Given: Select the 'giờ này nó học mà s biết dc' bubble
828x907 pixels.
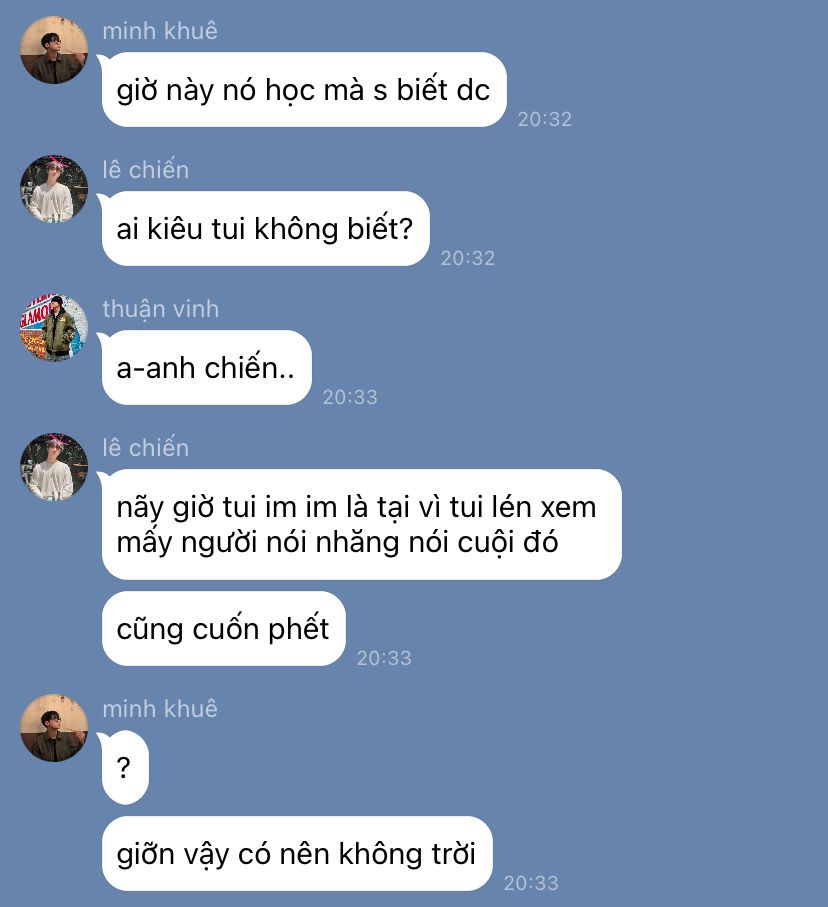Looking at the screenshot, I should click(303, 90).
